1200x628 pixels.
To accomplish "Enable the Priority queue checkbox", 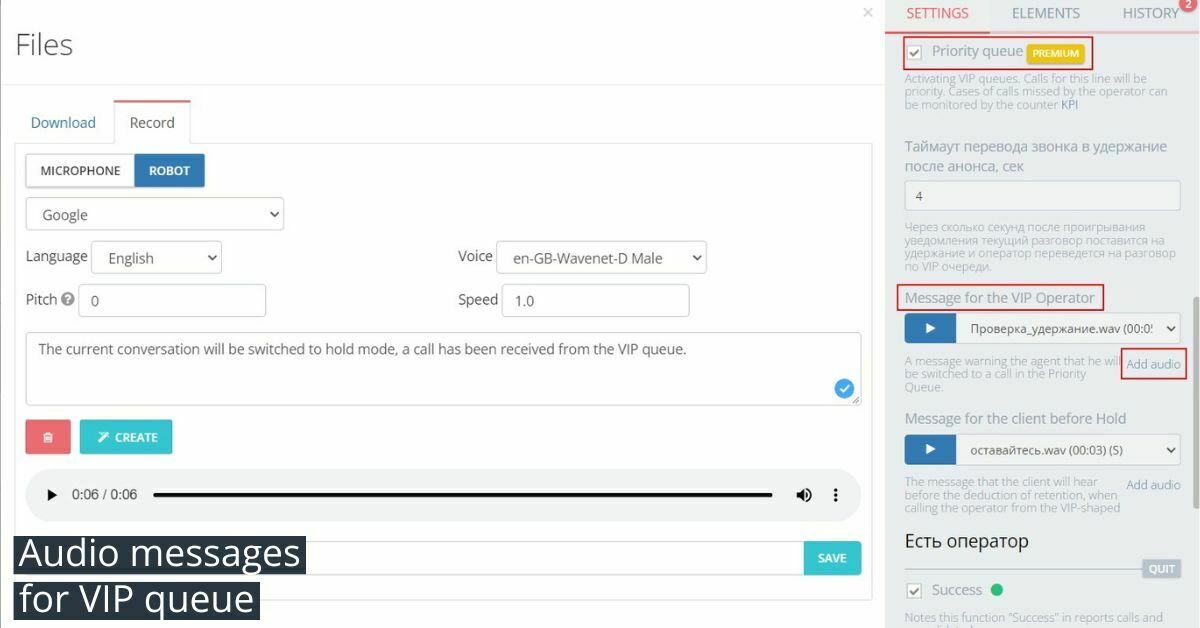I will (913, 51).
